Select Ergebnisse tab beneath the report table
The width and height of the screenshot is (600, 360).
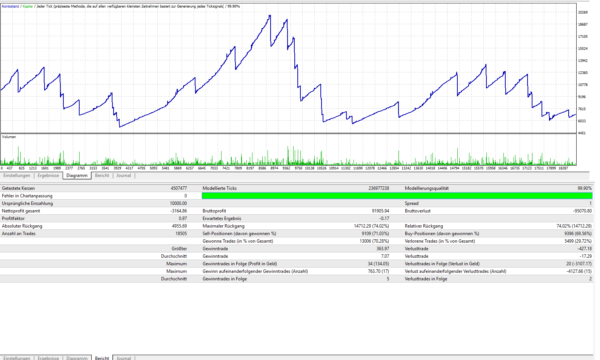[x=48, y=358]
